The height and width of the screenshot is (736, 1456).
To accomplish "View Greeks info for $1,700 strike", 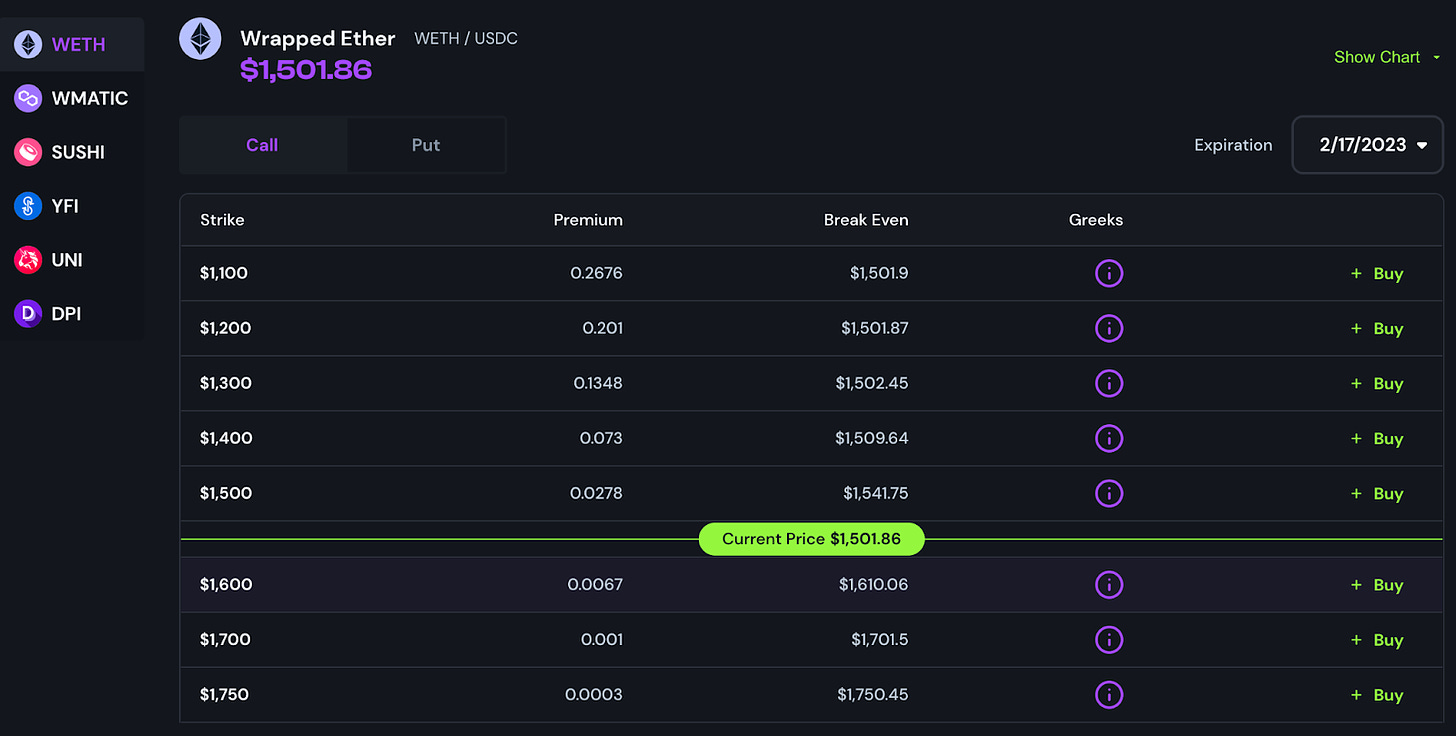I will click(x=1109, y=639).
